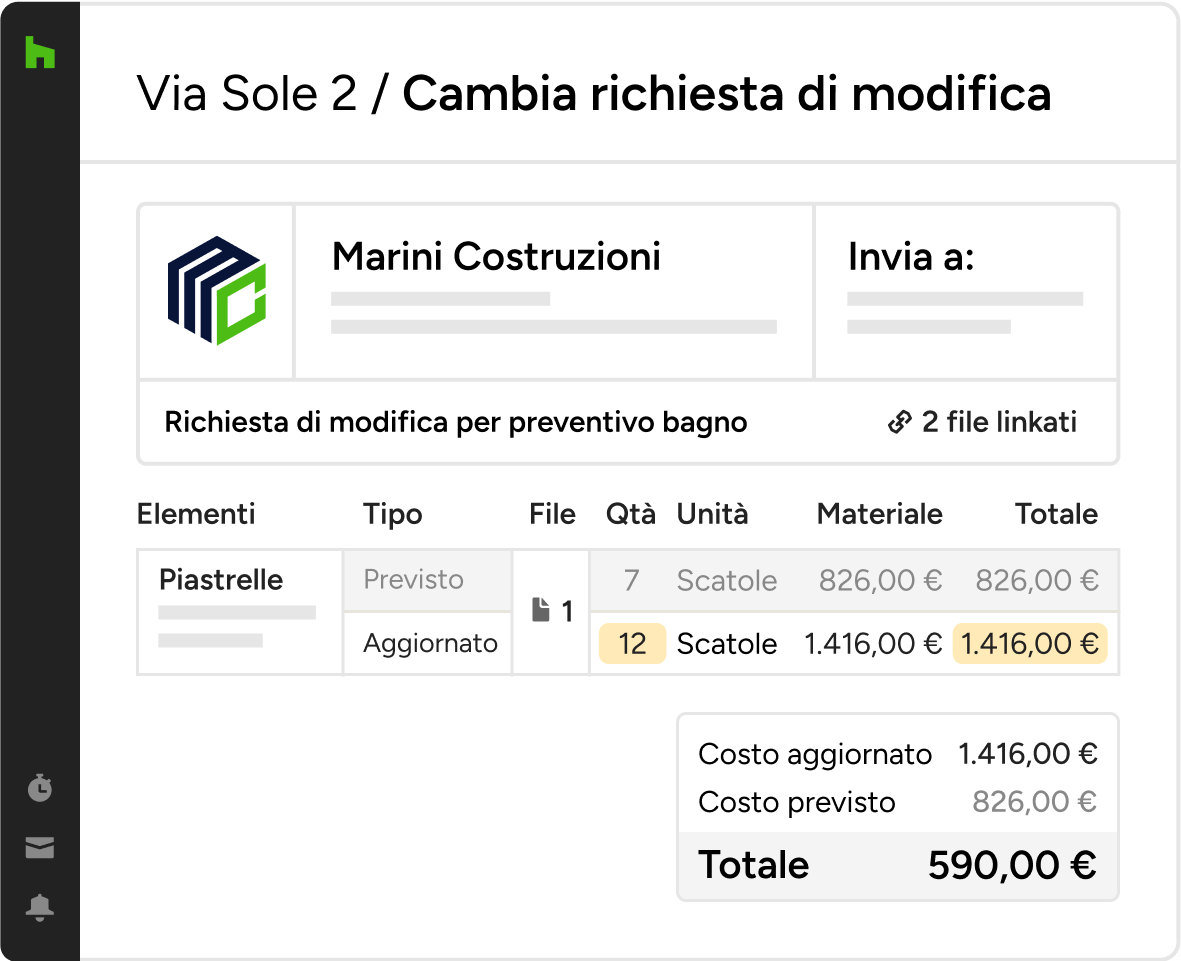Open the mail inbox icon in sidebar

click(x=40, y=849)
